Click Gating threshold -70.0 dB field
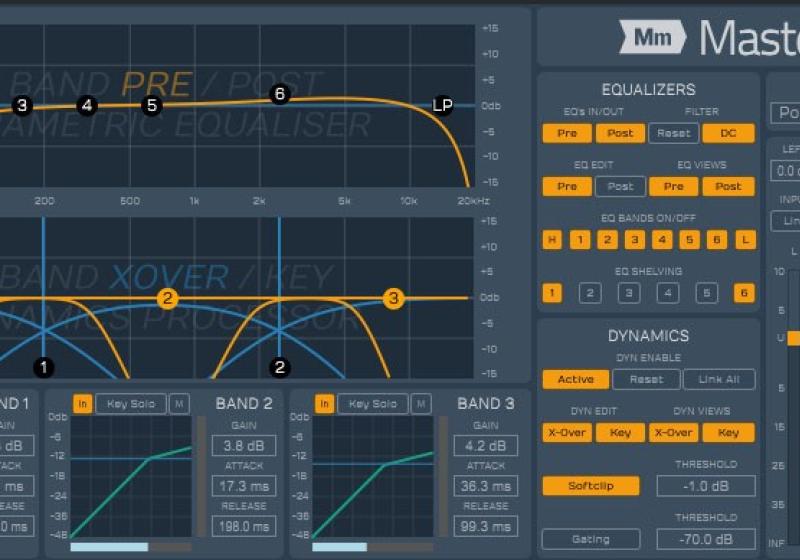800x560 pixels. click(x=706, y=539)
